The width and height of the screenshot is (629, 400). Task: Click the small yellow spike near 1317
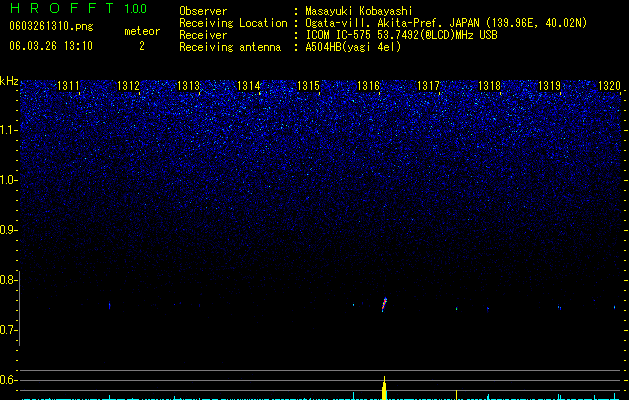(x=457, y=394)
